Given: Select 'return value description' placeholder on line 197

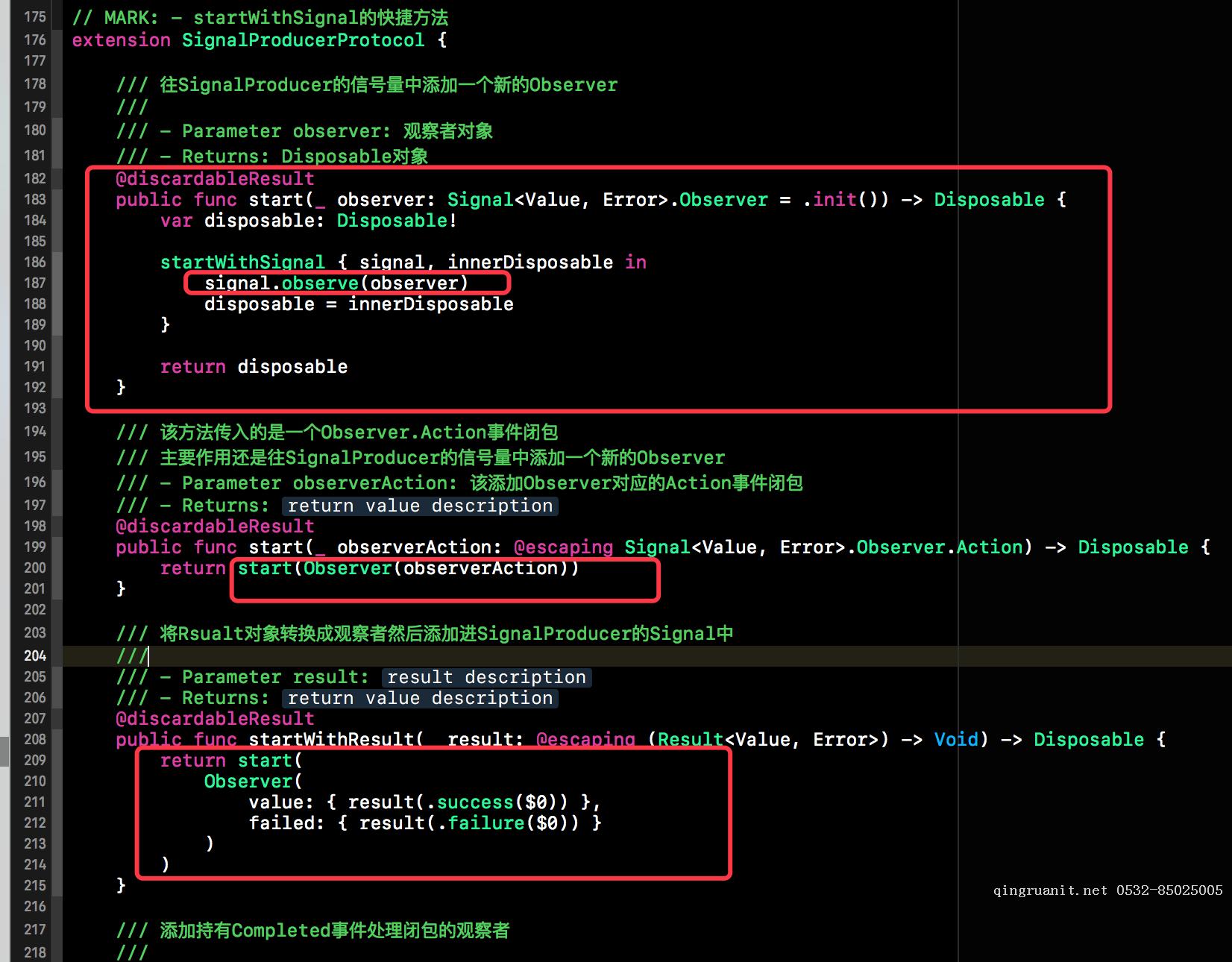Looking at the screenshot, I should 420,506.
